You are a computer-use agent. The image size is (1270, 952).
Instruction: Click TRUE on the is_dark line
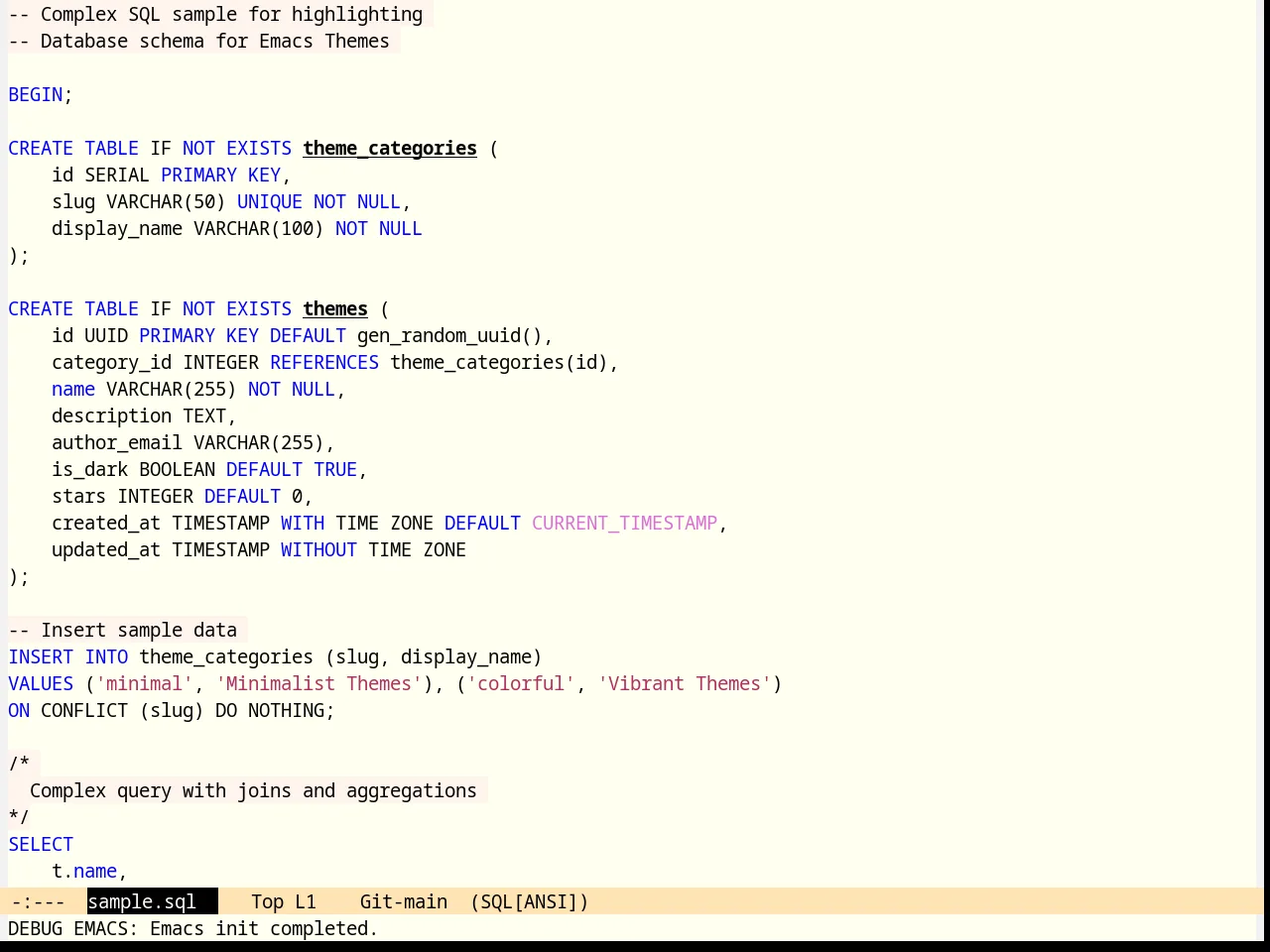335,469
